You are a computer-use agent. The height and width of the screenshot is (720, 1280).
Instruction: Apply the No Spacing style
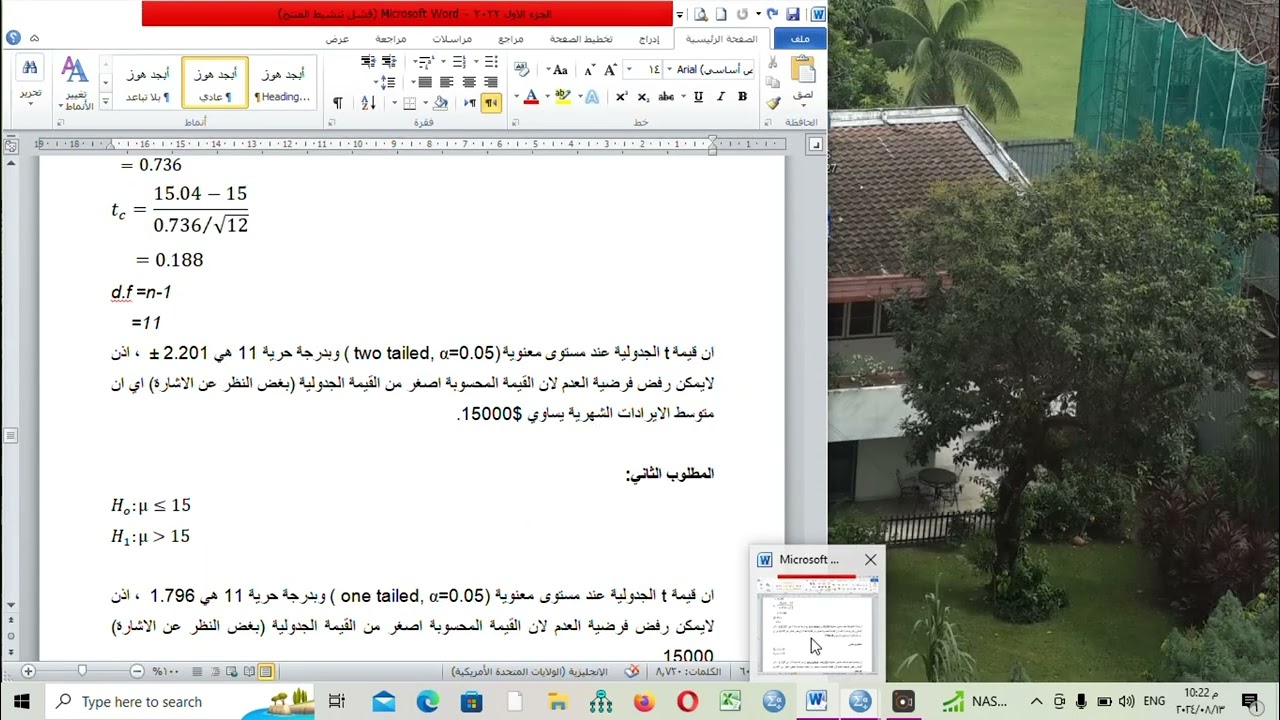coord(147,83)
